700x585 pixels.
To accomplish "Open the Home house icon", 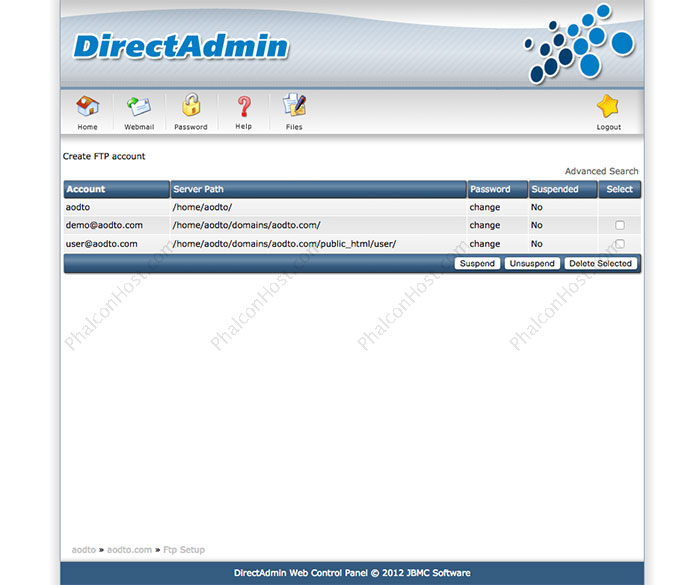I will coord(88,106).
